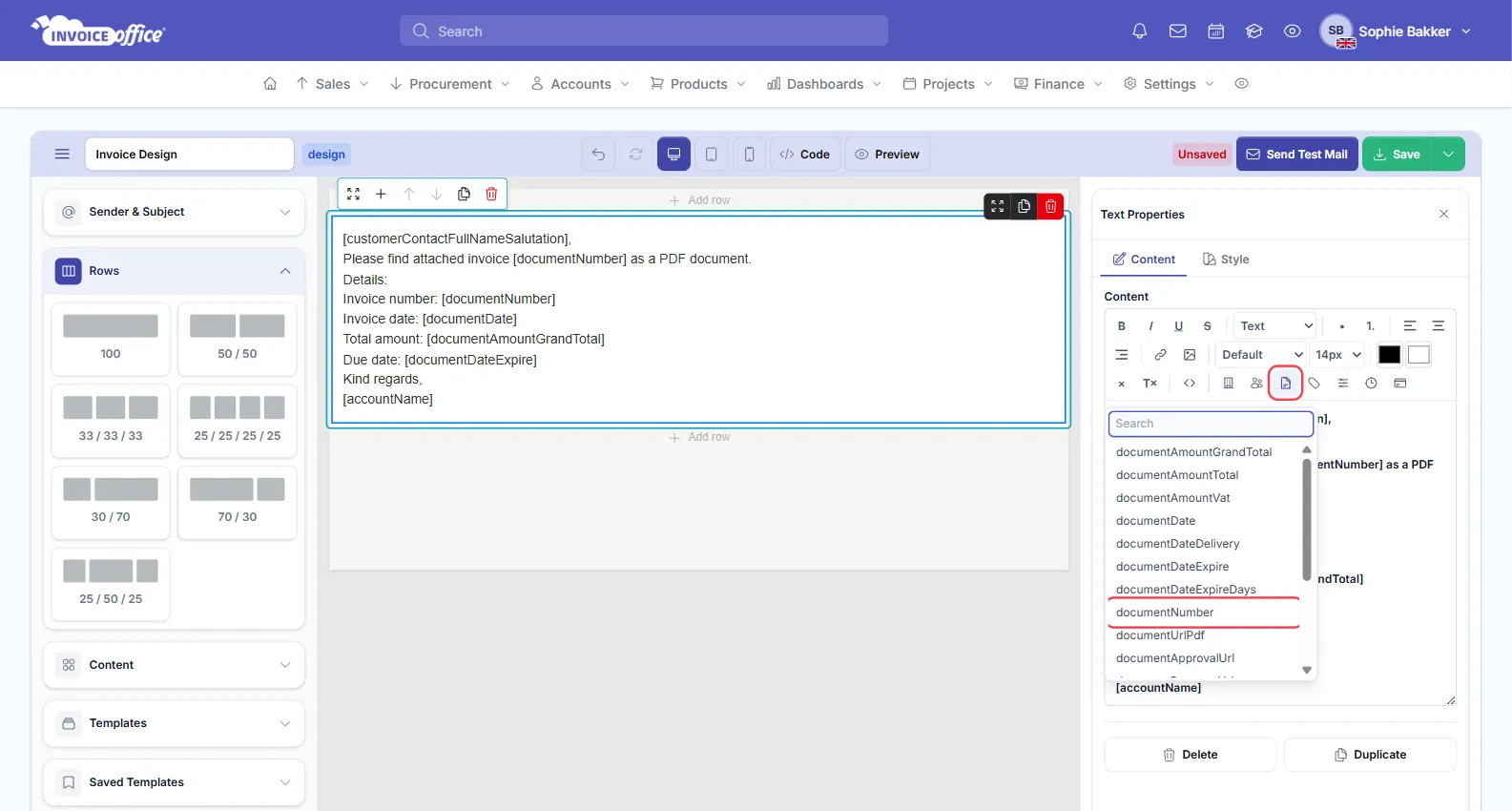Open the notifications bell icon
The width and height of the screenshot is (1512, 811).
pos(1139,31)
